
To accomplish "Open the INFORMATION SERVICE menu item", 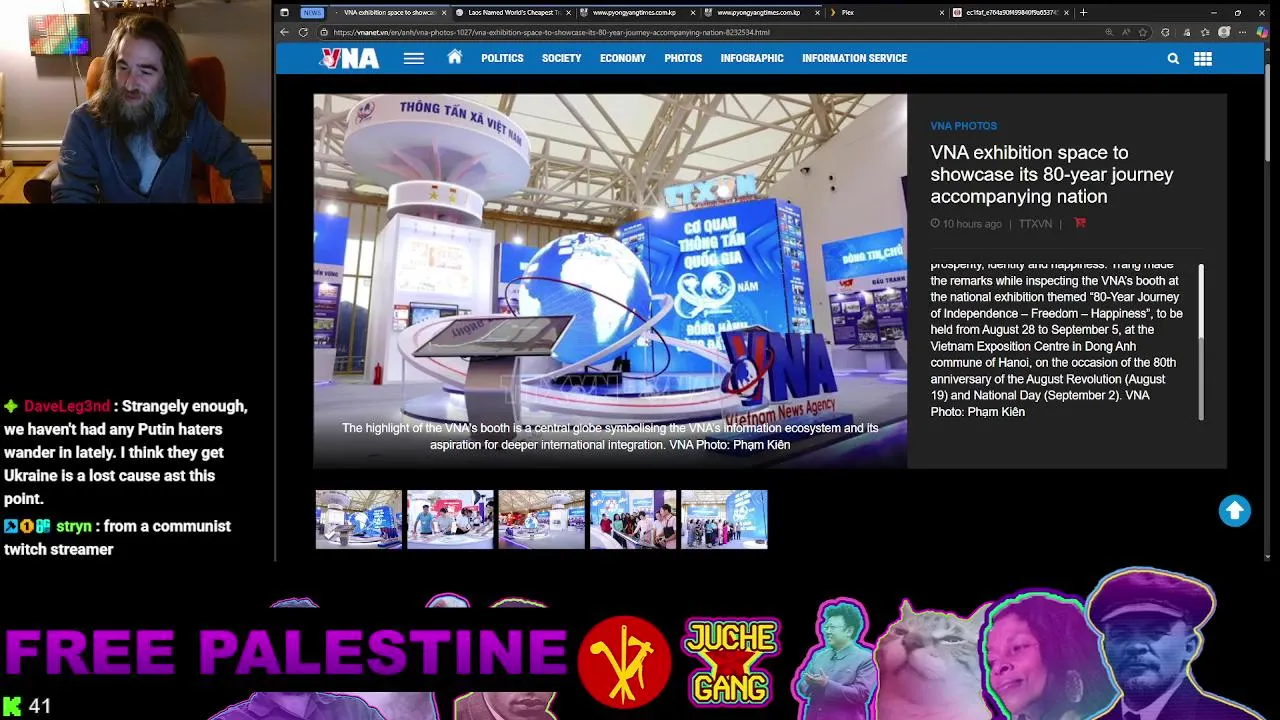I will (854, 58).
